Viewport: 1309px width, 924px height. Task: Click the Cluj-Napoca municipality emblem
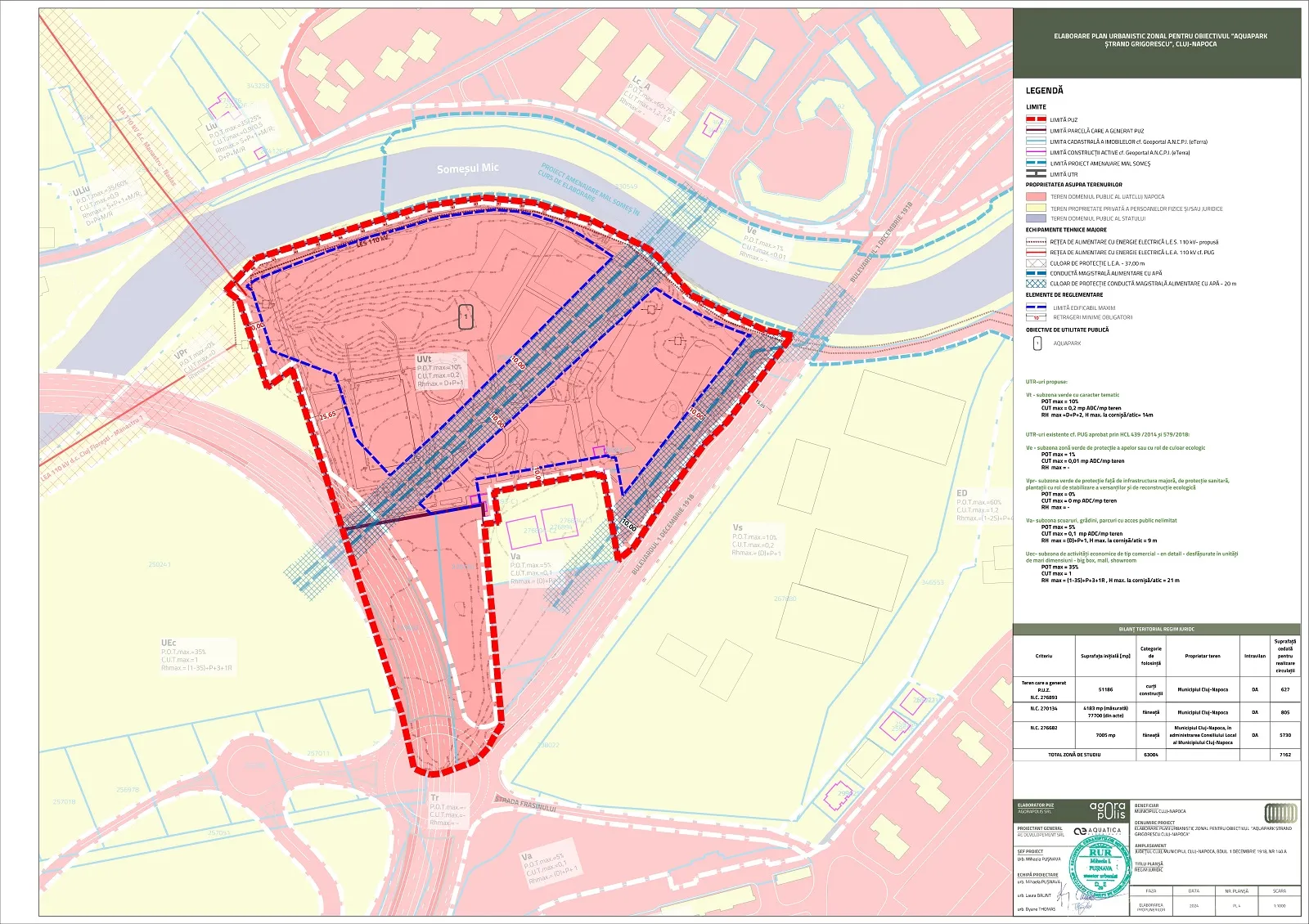point(1280,813)
